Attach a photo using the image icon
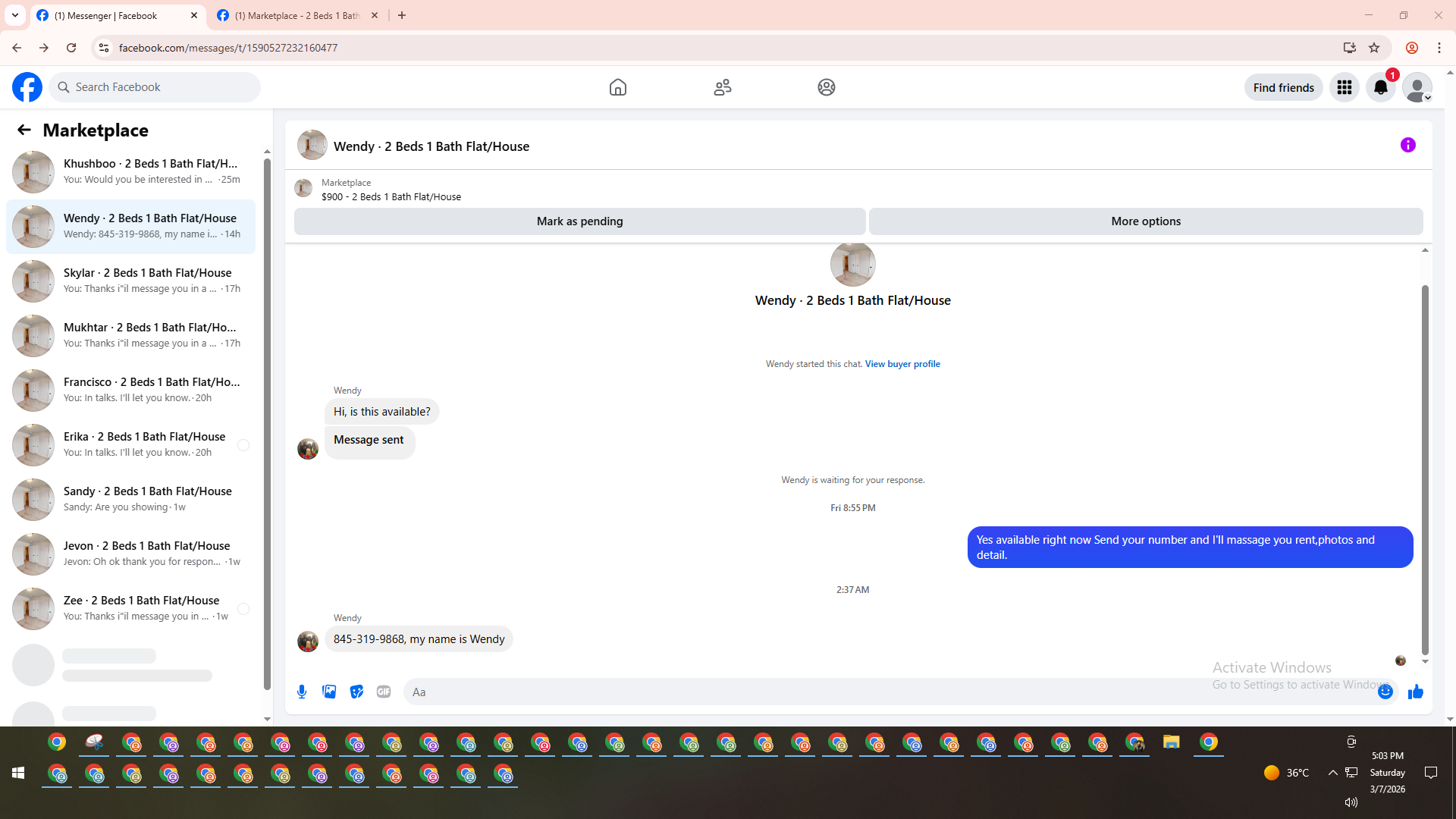 pos(329,692)
